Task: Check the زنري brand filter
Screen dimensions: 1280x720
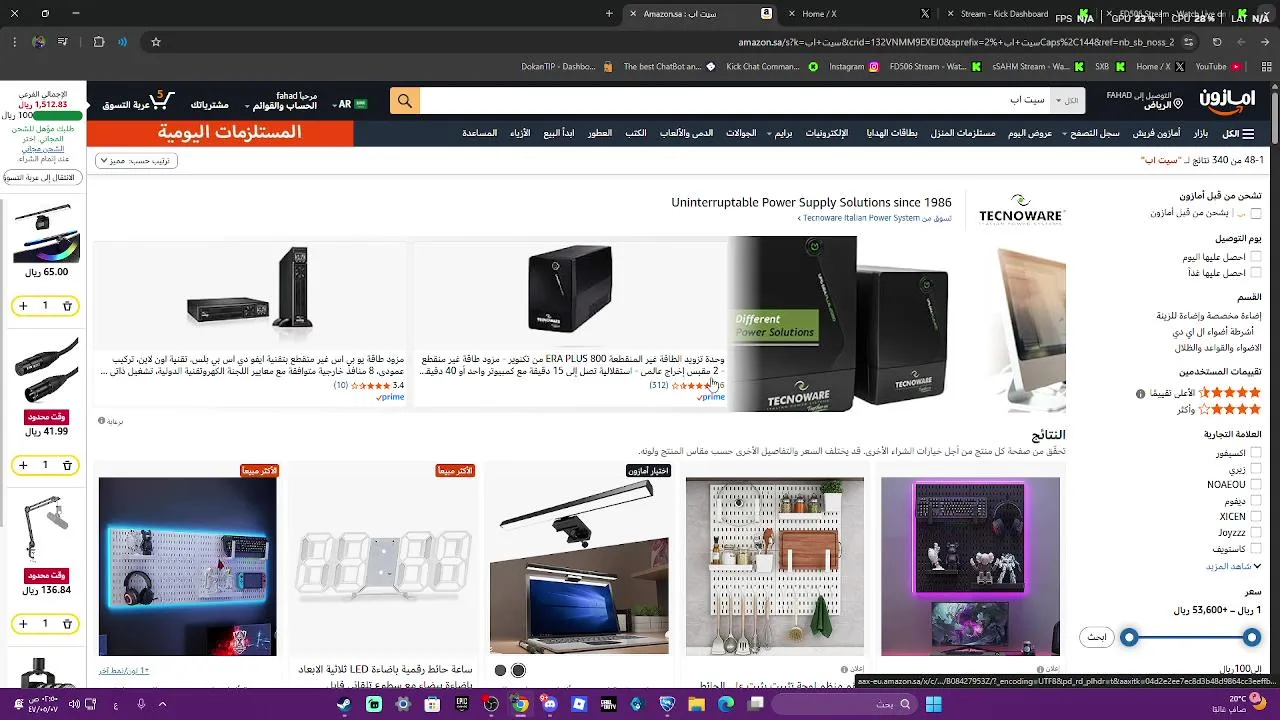Action: 1256,469
